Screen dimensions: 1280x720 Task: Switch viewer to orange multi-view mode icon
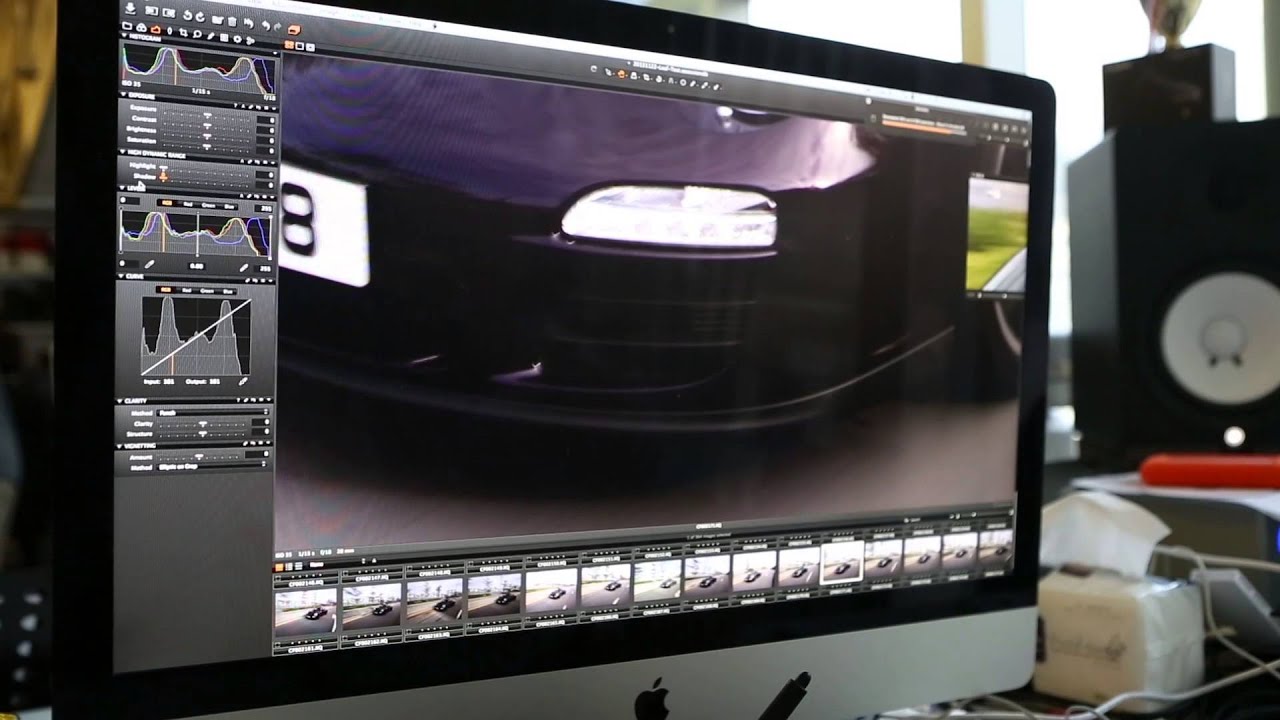click(289, 45)
